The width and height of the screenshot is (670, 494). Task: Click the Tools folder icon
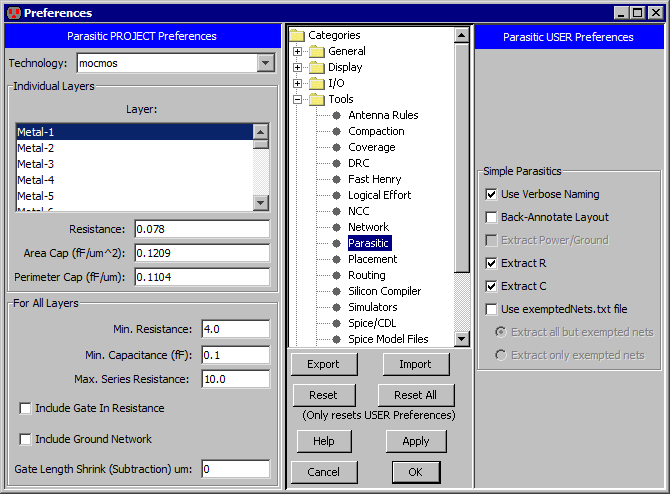tap(317, 99)
